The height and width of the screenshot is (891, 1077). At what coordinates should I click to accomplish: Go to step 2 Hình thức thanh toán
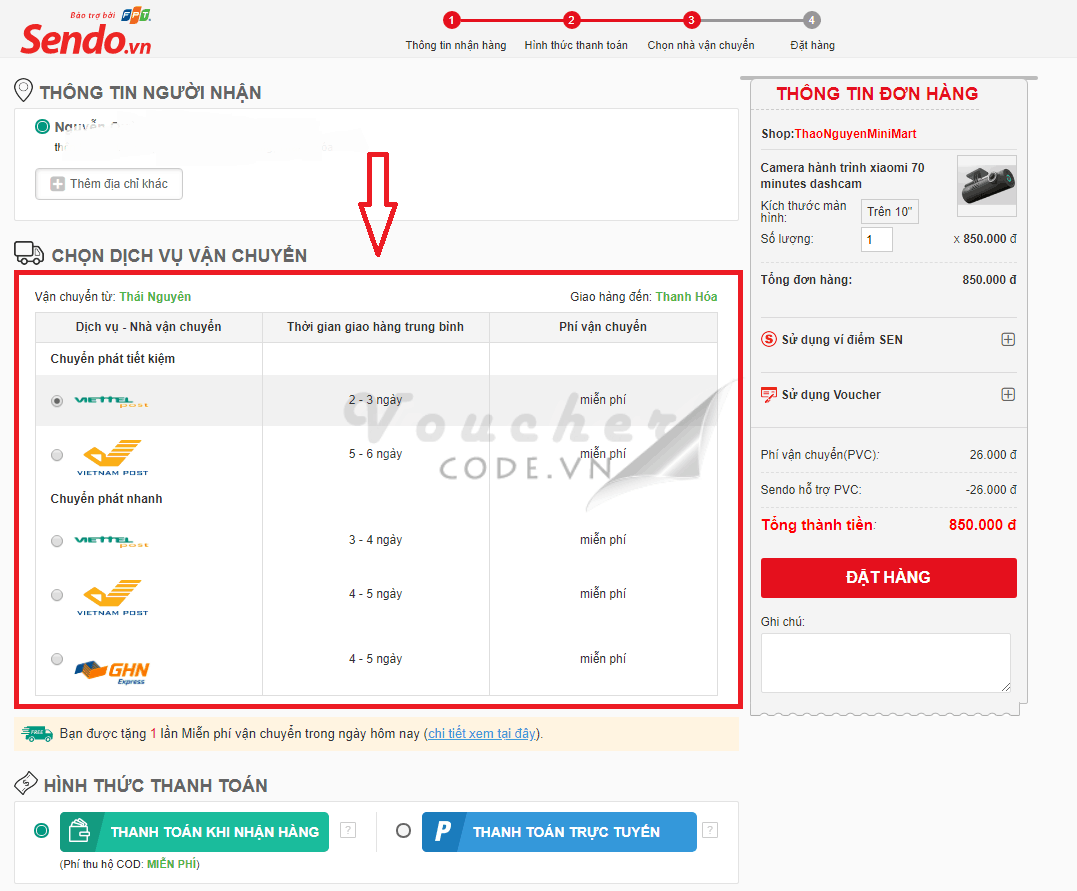(x=571, y=20)
